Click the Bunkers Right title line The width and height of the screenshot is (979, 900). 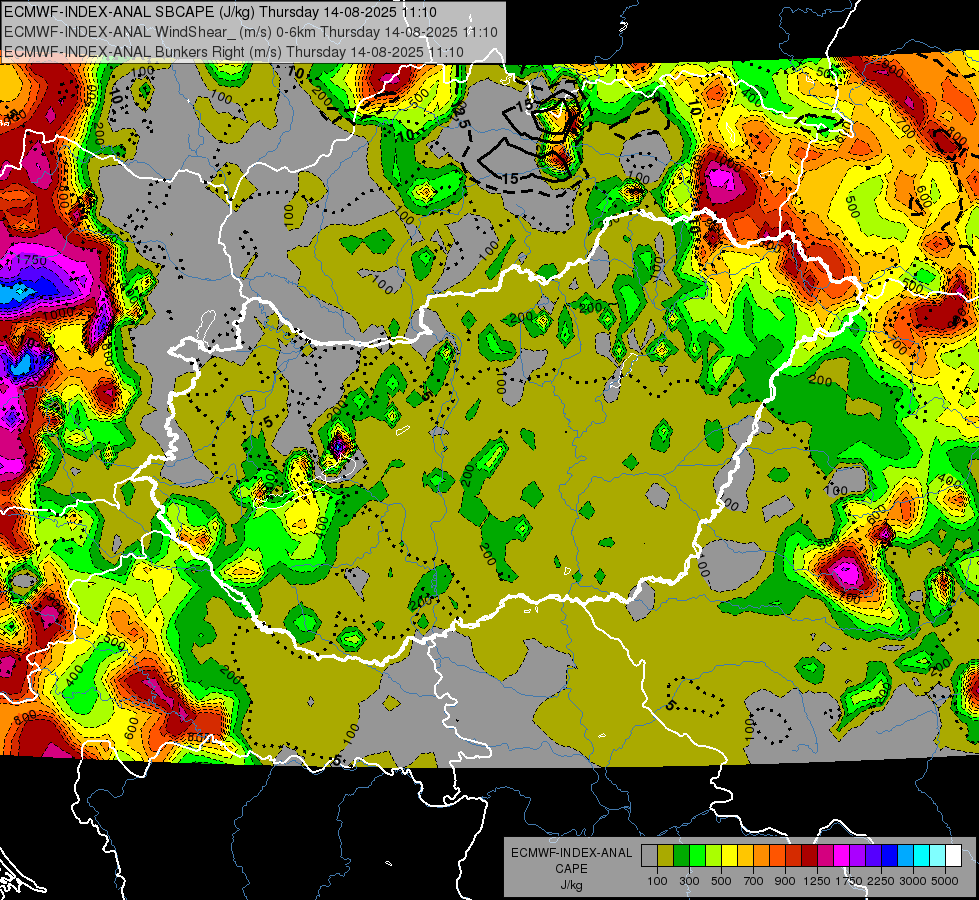tap(234, 52)
